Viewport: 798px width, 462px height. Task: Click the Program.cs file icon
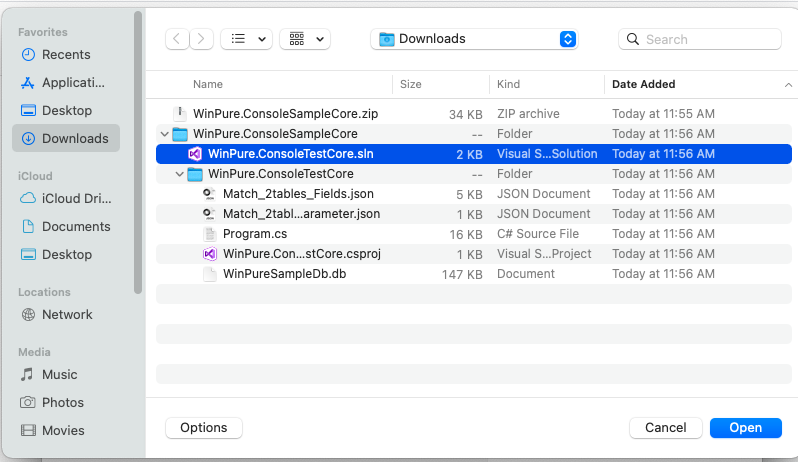[209, 234]
